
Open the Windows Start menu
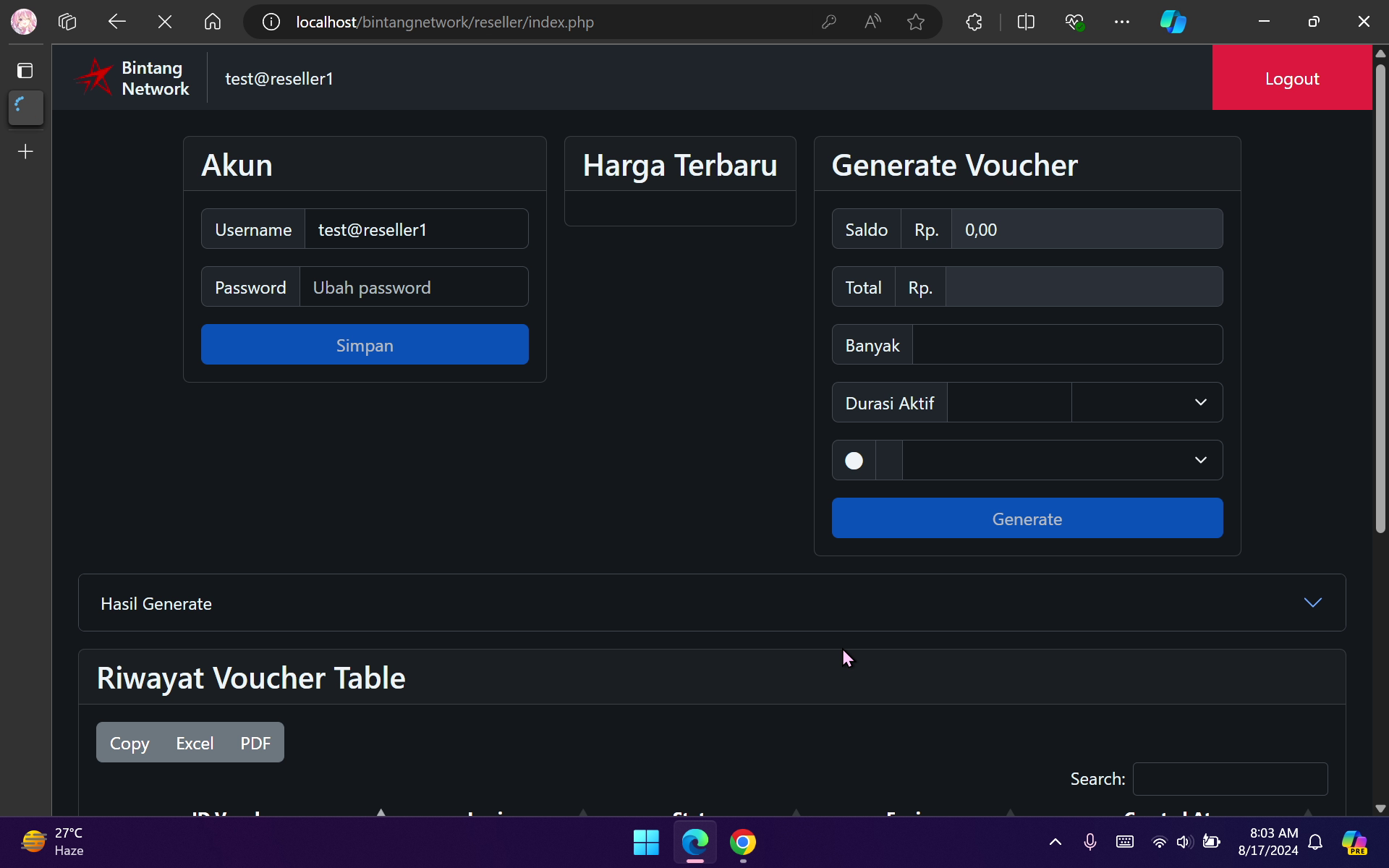tap(646, 842)
